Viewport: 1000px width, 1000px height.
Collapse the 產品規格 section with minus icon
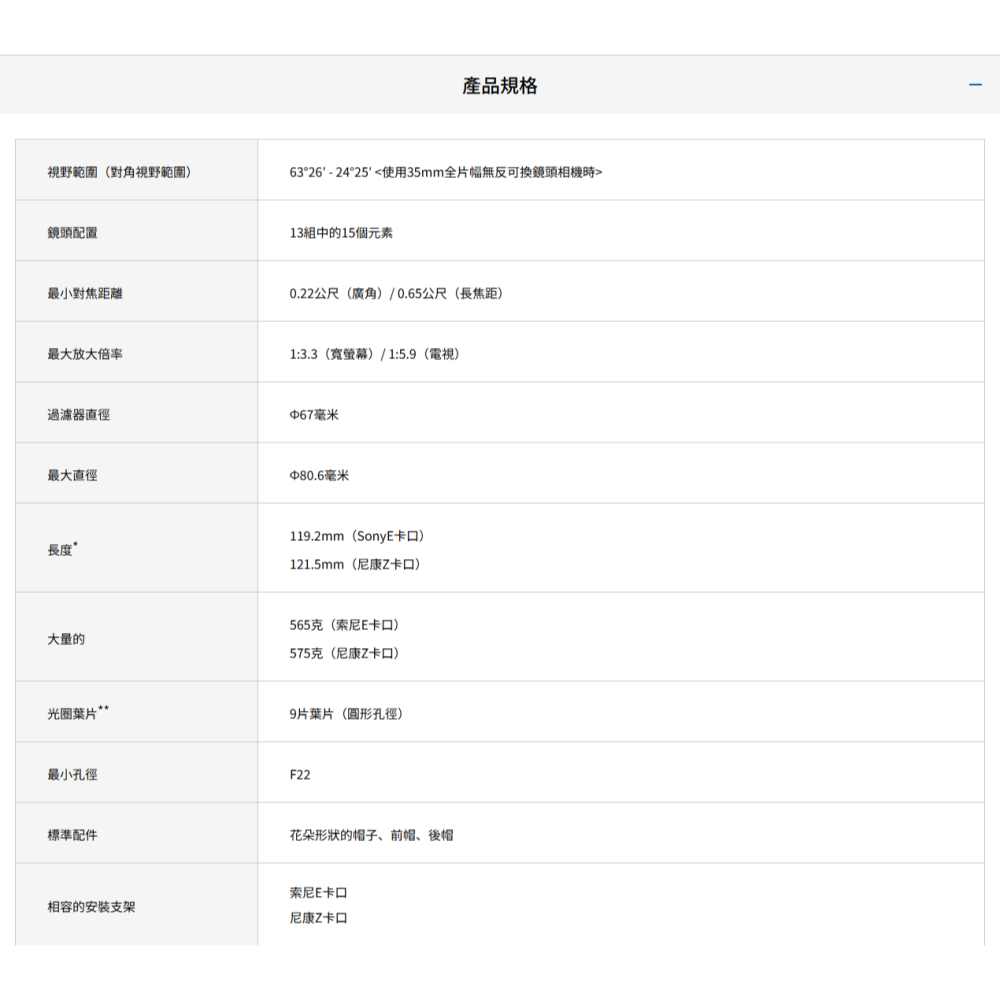tap(975, 85)
